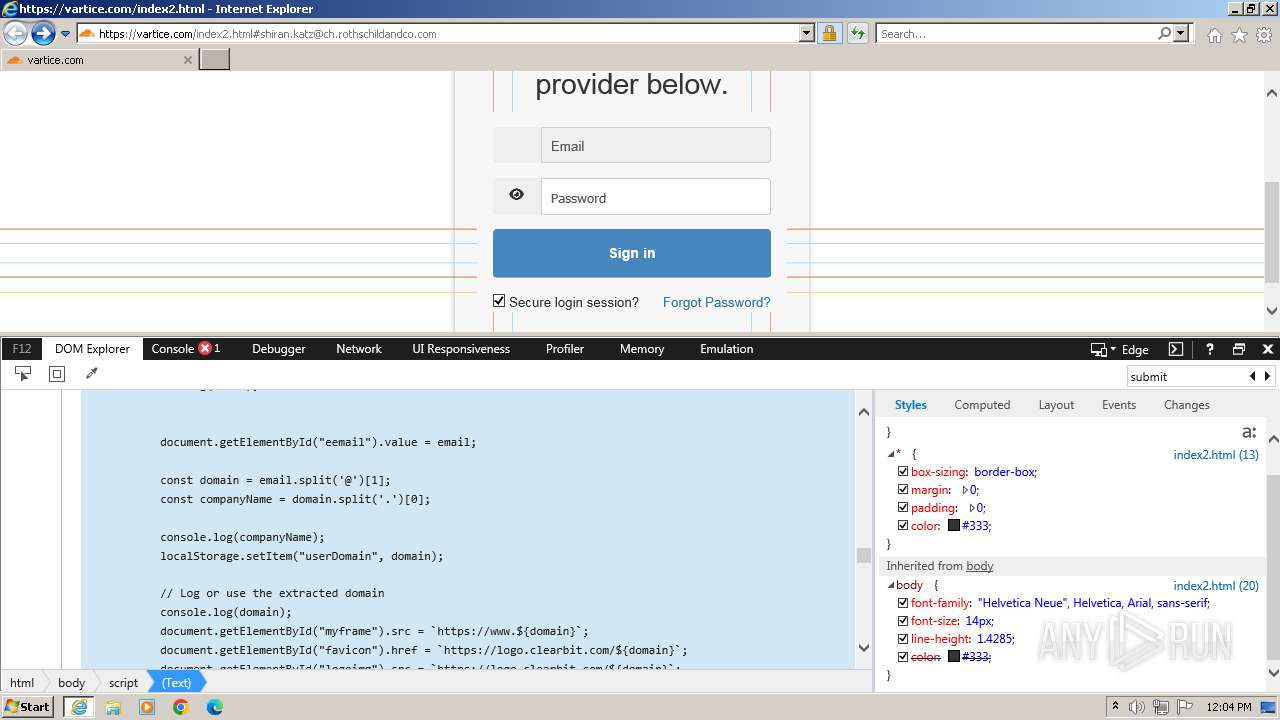Click the refresh page icon
1280x720 pixels.
(858, 33)
